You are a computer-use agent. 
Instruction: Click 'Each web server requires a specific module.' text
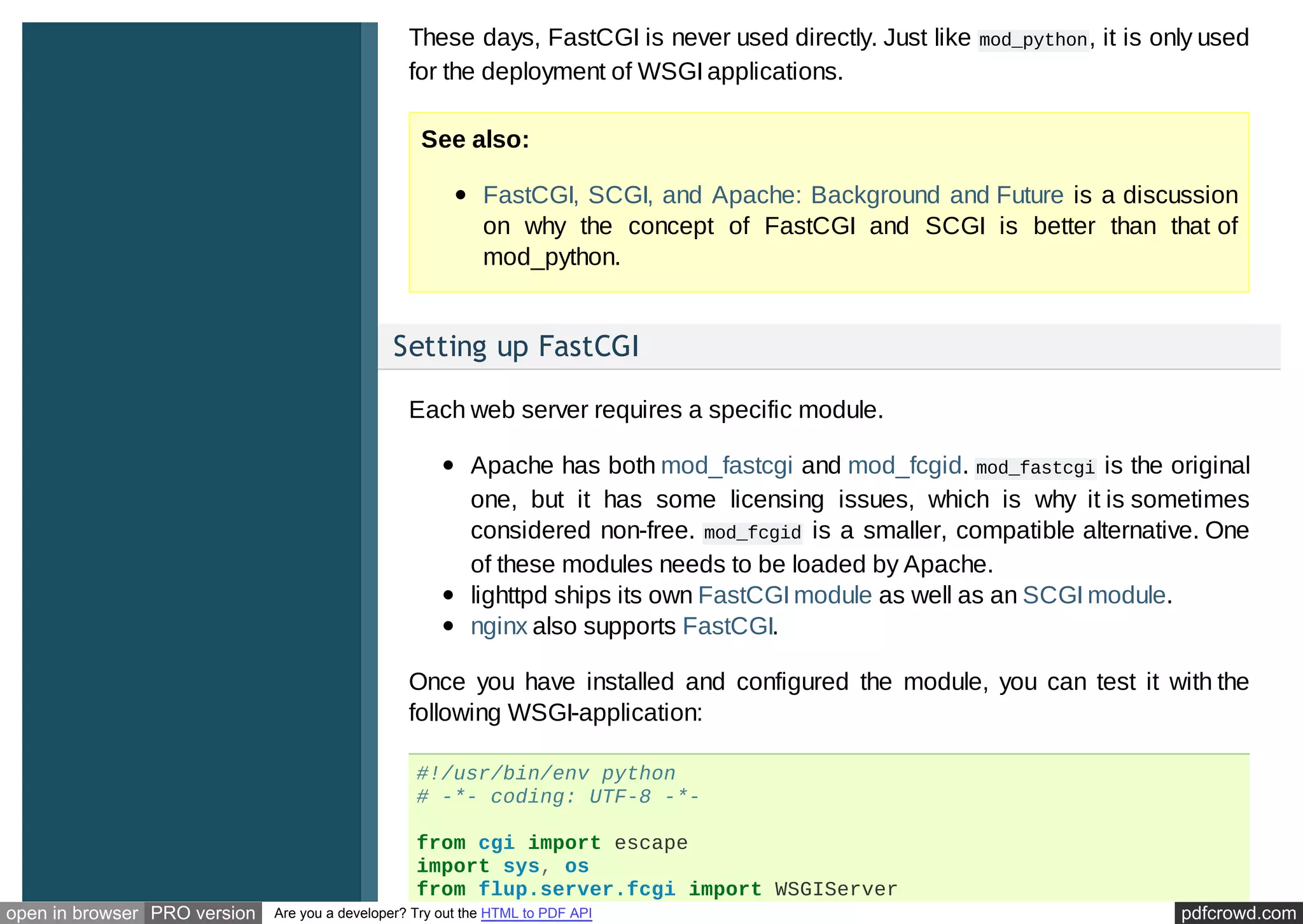646,410
